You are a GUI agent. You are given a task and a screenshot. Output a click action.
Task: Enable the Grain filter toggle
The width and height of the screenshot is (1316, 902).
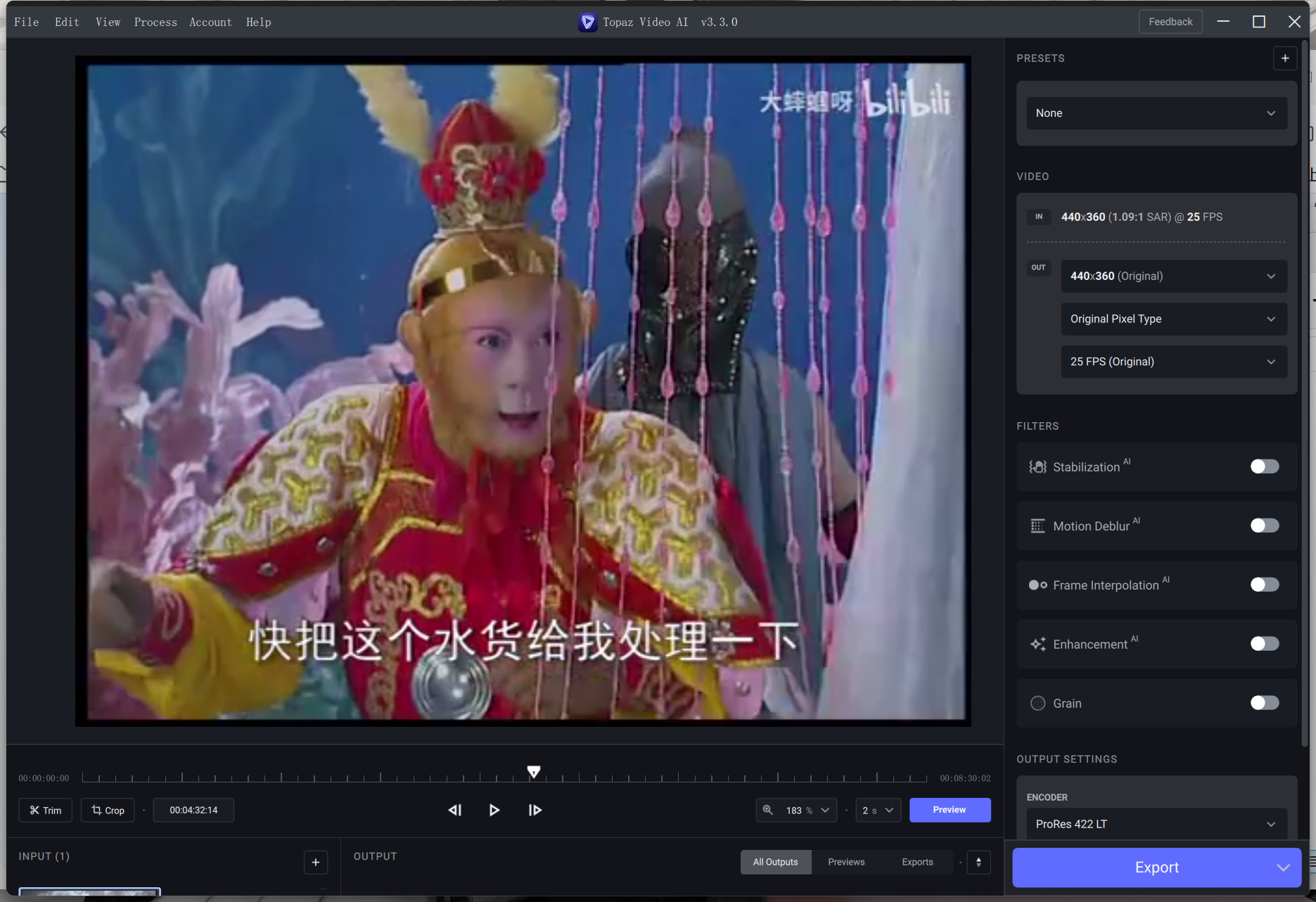pos(1264,703)
